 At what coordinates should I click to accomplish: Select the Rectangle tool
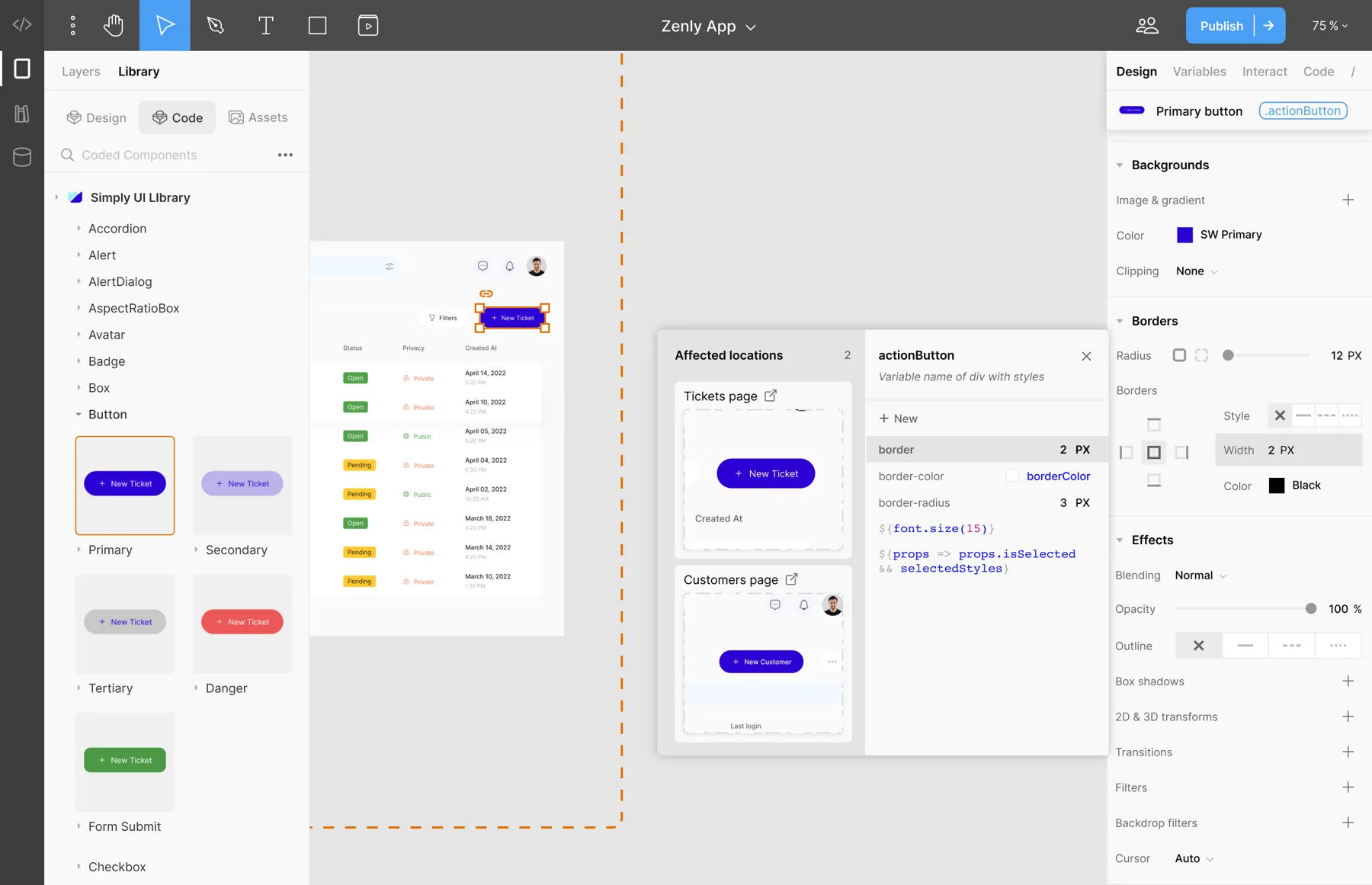click(x=317, y=25)
